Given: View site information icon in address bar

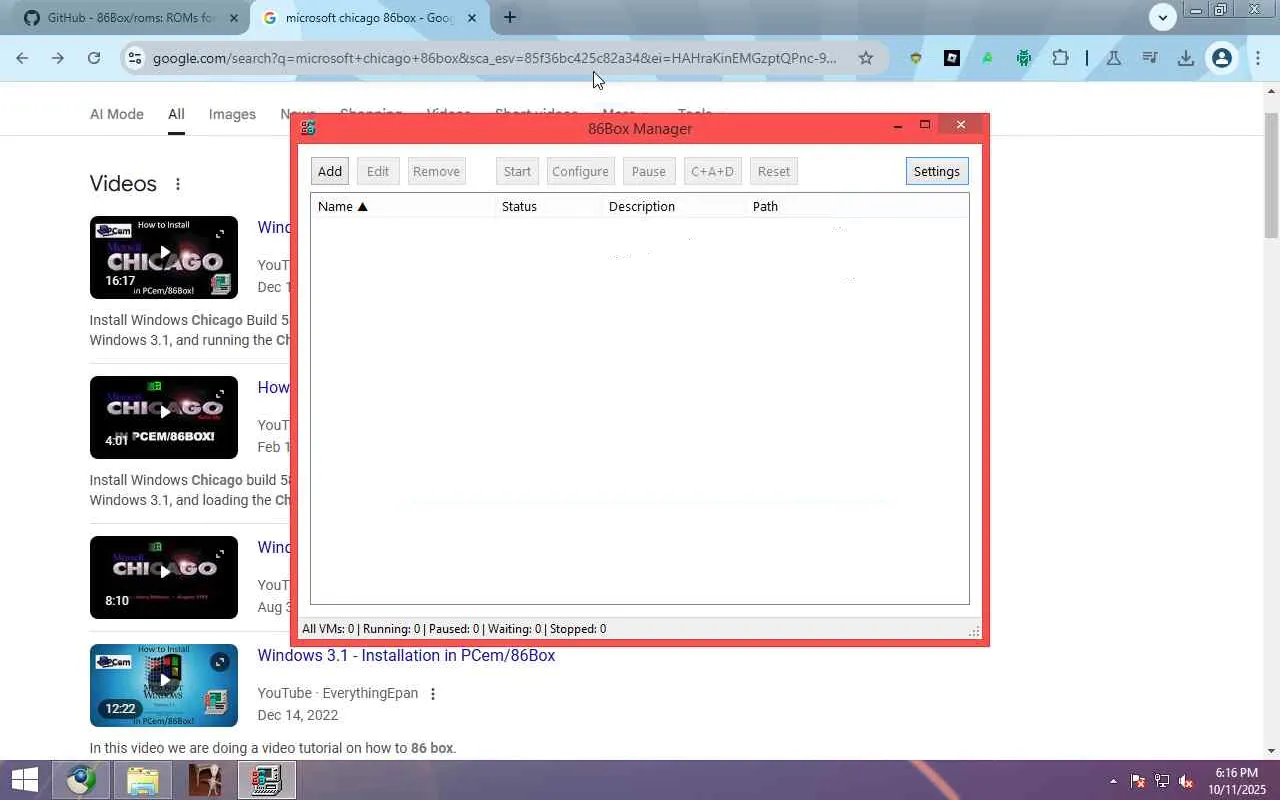Looking at the screenshot, I should 135,58.
